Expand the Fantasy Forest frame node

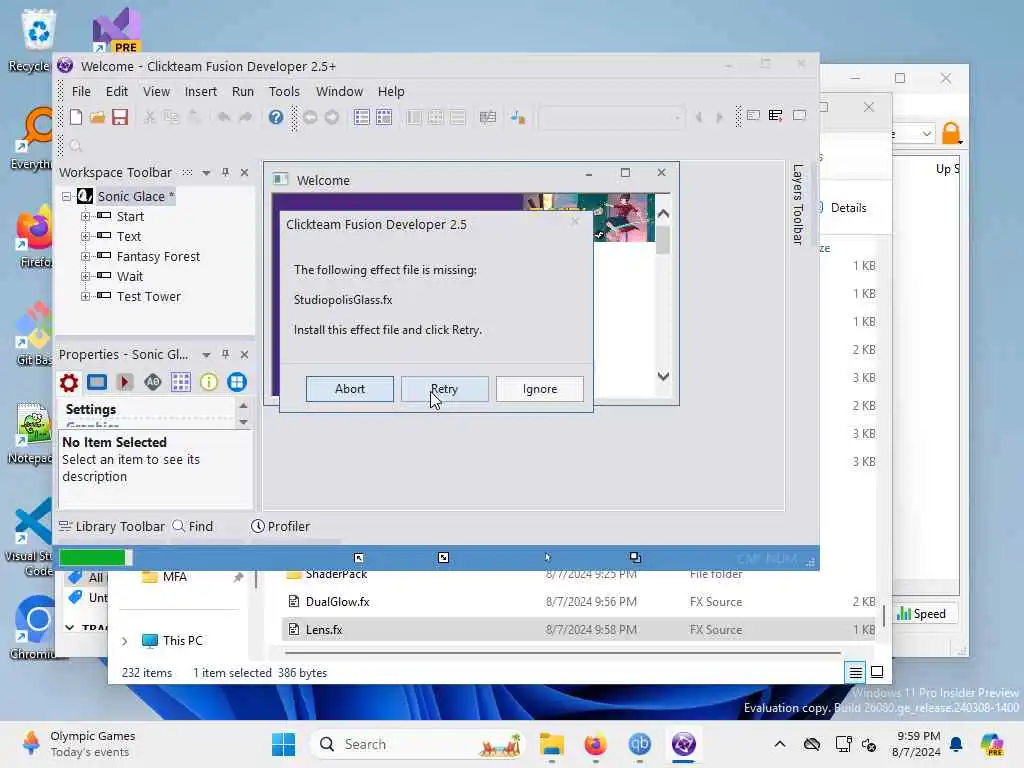point(85,257)
